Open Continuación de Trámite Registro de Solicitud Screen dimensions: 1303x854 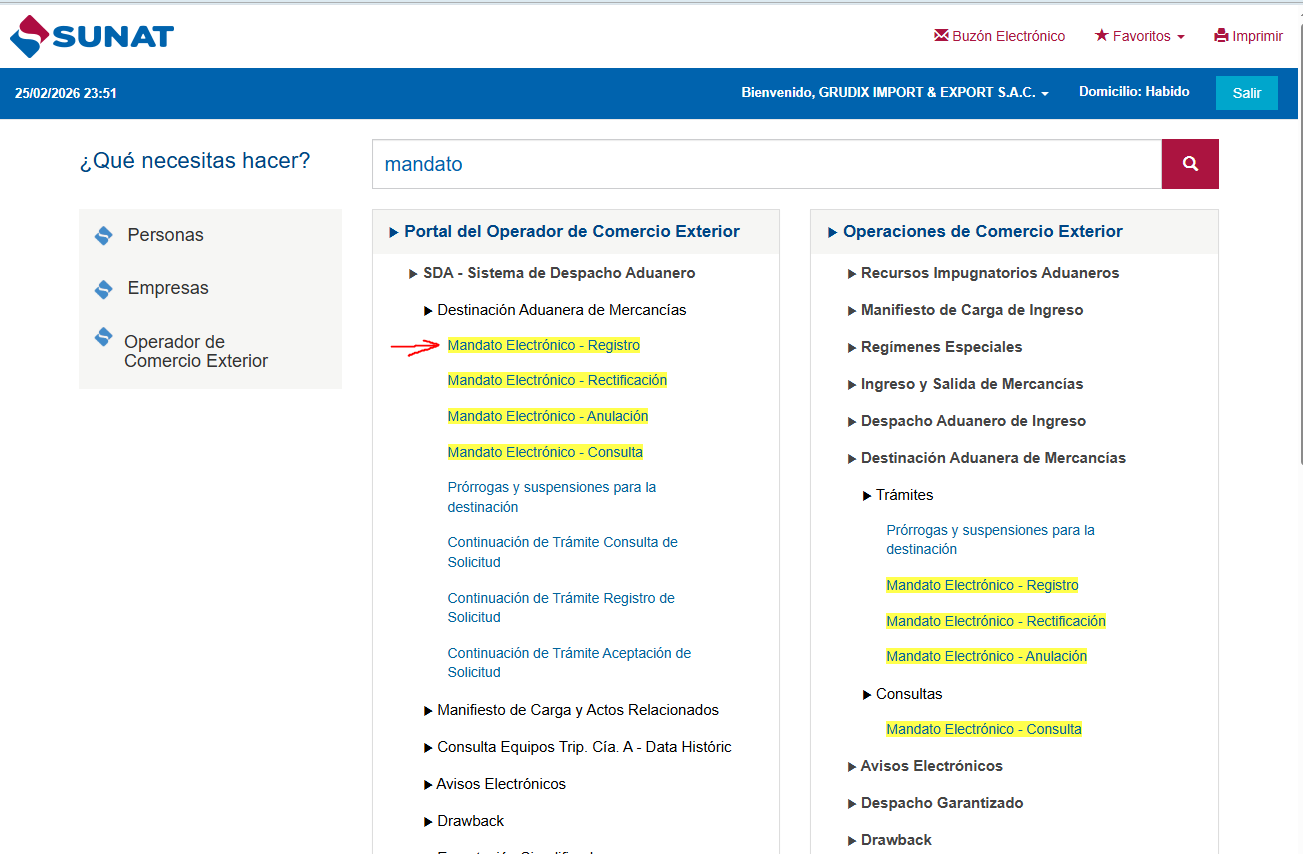tap(561, 608)
